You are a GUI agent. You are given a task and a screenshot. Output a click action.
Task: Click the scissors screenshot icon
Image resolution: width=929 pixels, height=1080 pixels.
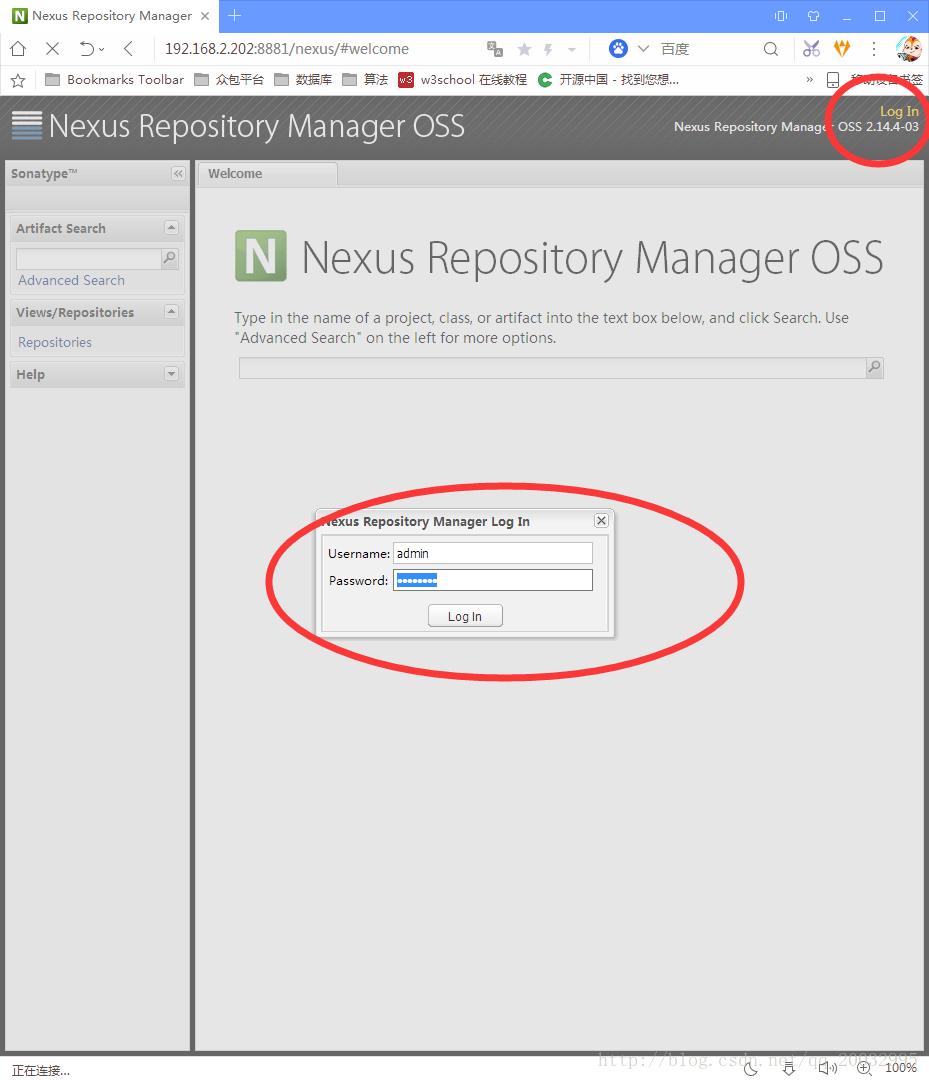click(x=811, y=49)
